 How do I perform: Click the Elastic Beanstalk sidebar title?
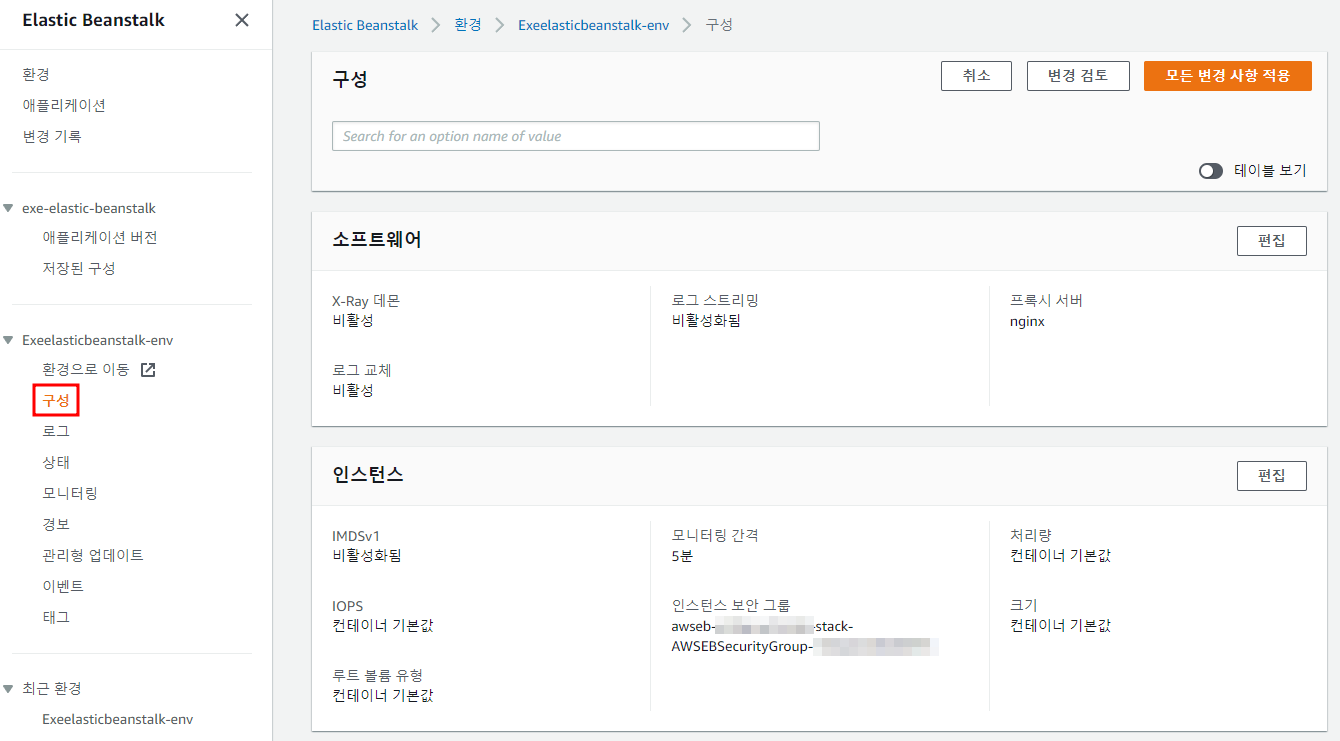point(94,20)
